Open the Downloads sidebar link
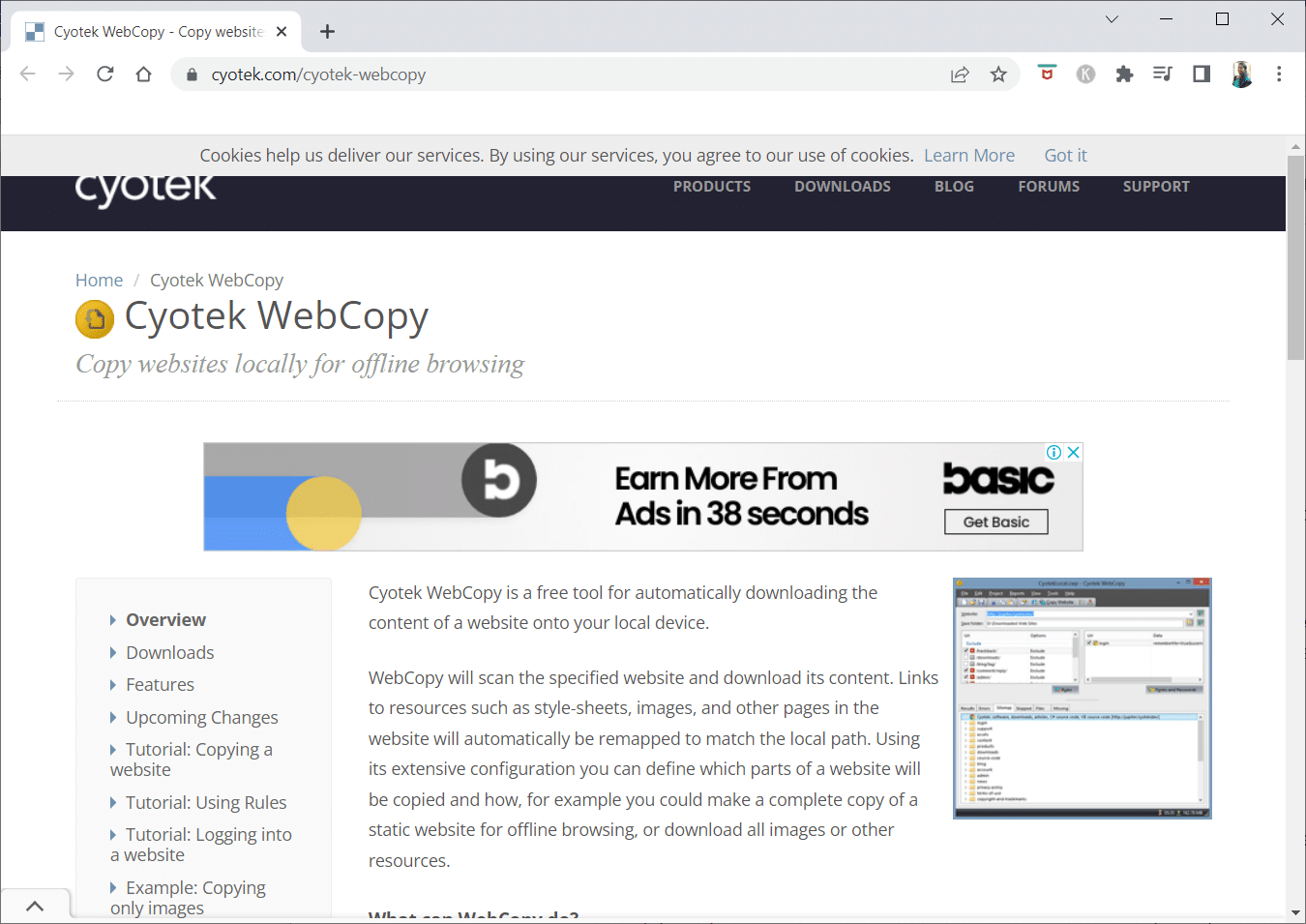 click(x=170, y=653)
